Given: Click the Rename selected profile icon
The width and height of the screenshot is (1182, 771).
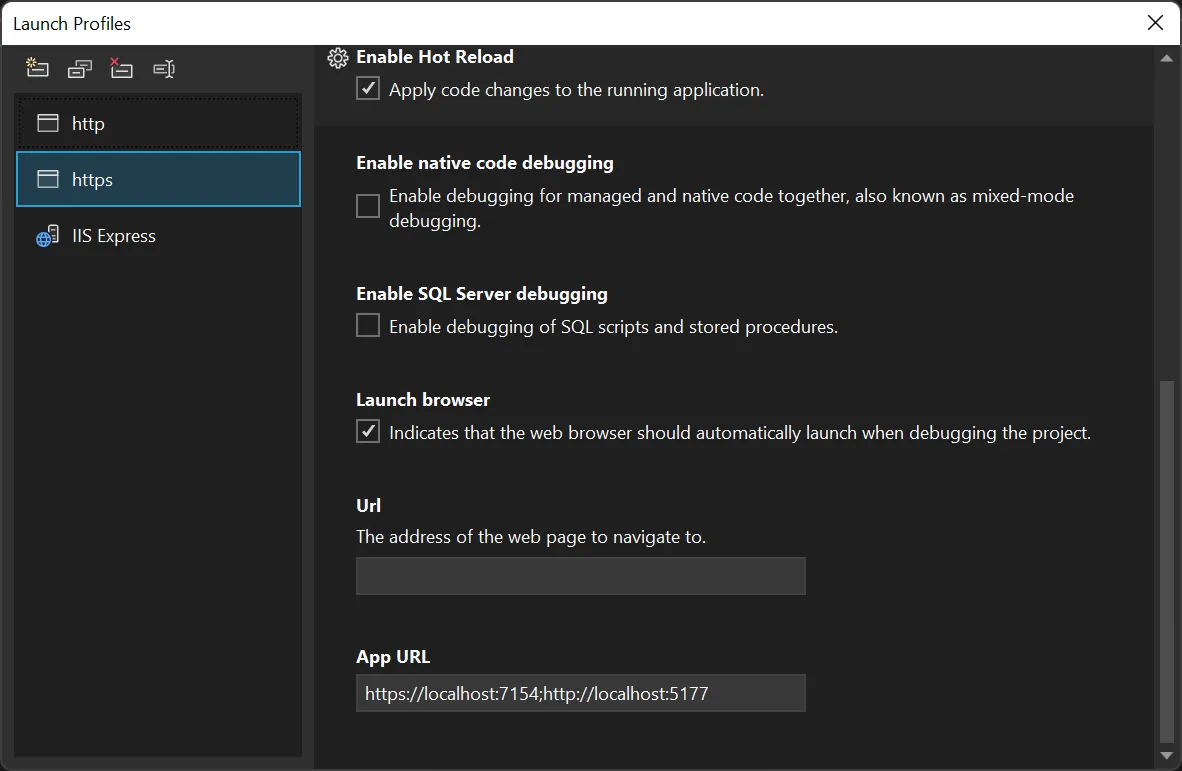Looking at the screenshot, I should click(x=164, y=69).
